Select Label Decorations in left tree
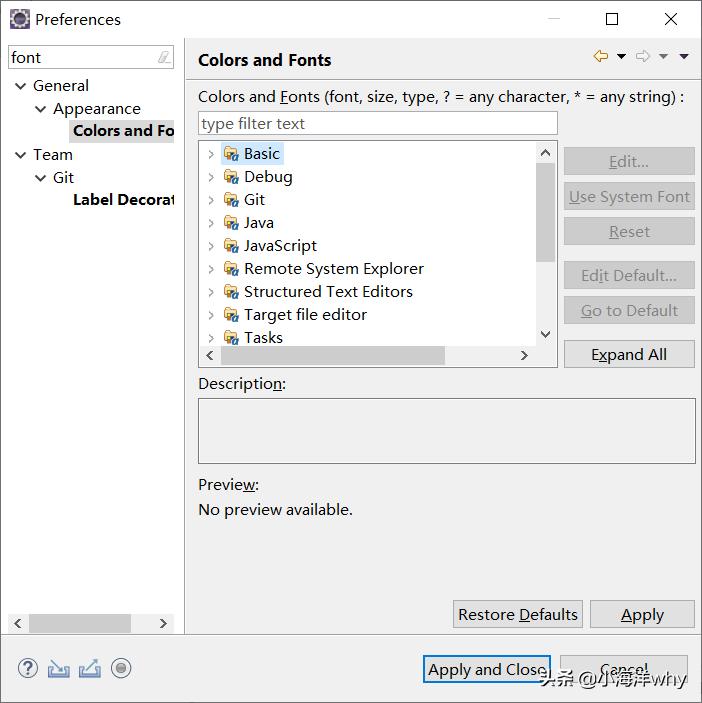 pyautogui.click(x=123, y=200)
